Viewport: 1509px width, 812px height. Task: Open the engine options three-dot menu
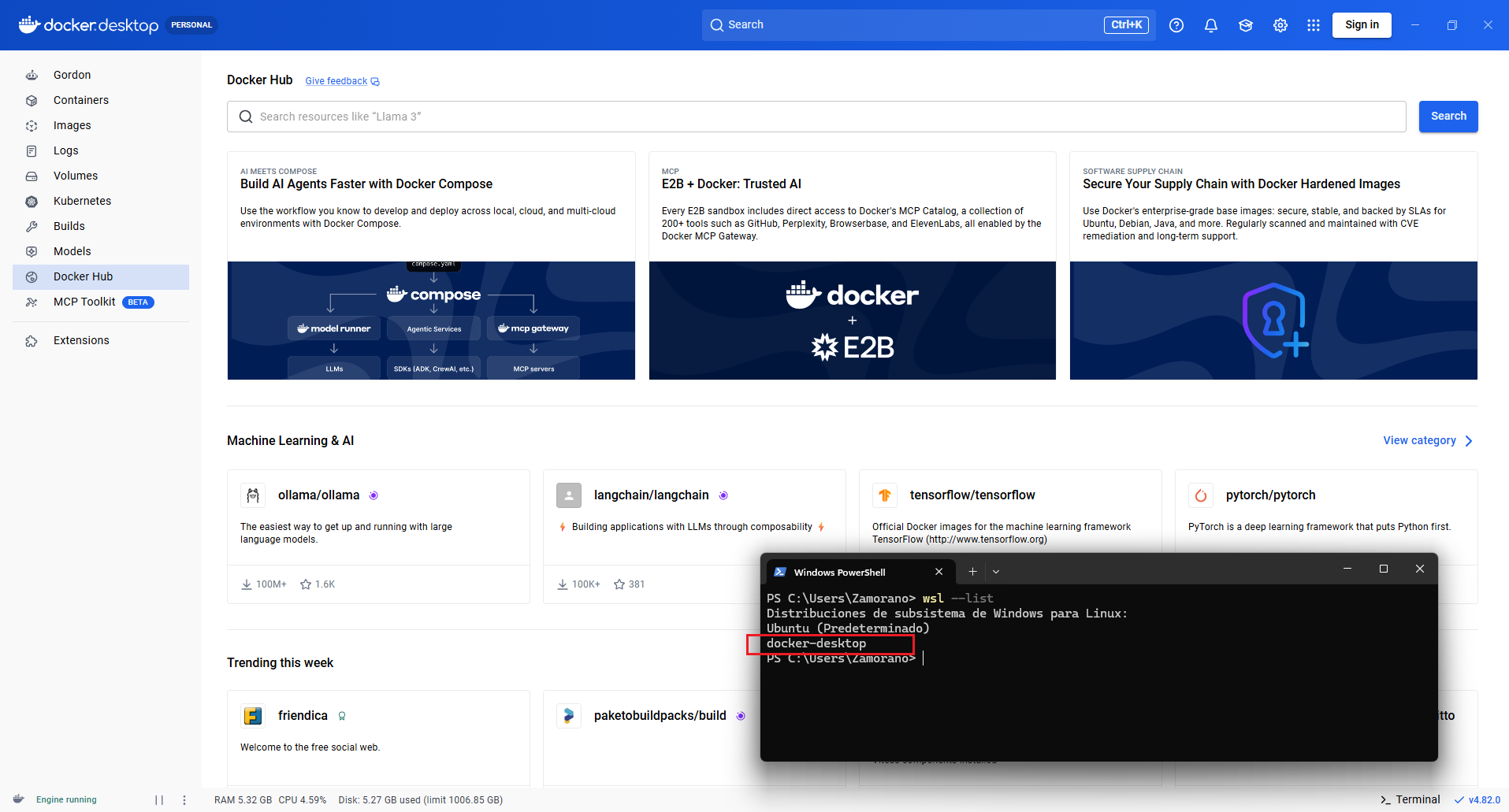[x=184, y=799]
